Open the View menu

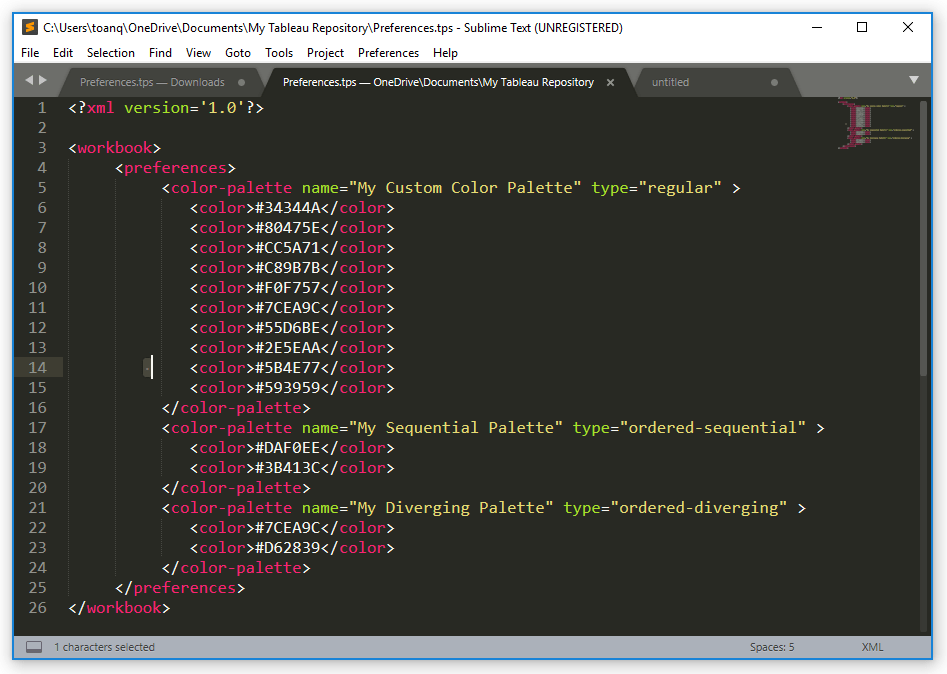(x=198, y=53)
